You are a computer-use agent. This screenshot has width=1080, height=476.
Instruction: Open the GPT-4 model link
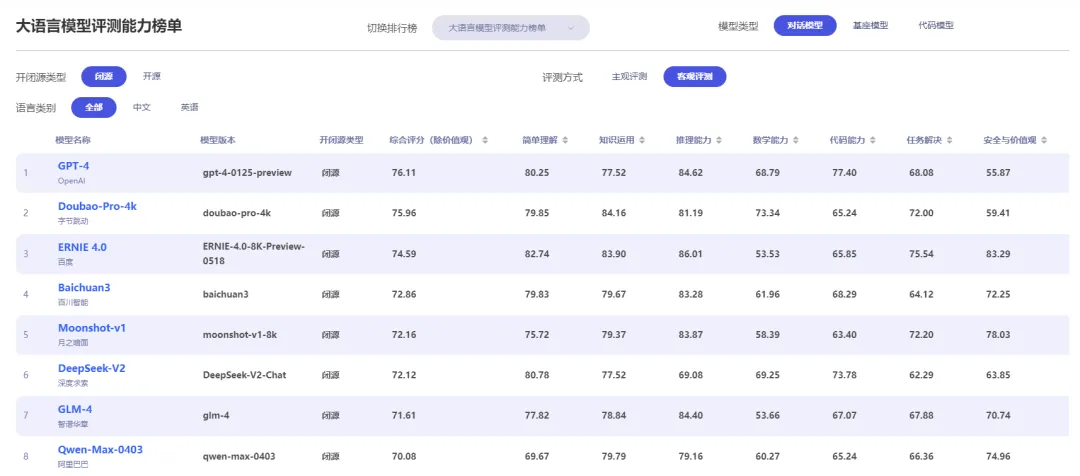[74, 166]
